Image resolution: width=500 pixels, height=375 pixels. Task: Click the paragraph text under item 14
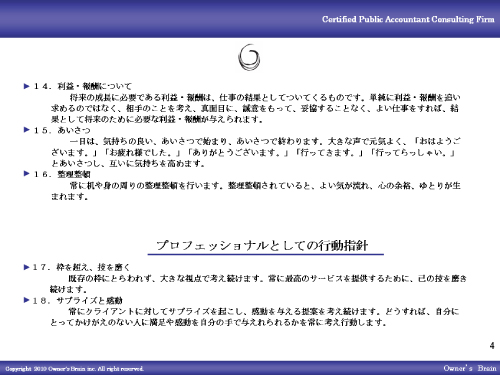coord(256,108)
